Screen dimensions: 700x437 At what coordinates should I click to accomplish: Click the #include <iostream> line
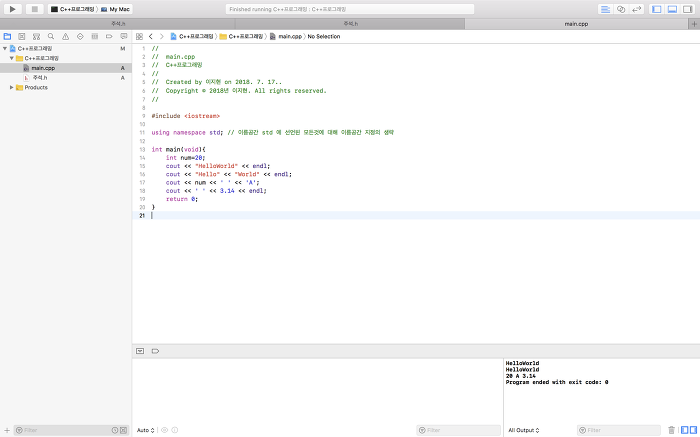pos(186,116)
